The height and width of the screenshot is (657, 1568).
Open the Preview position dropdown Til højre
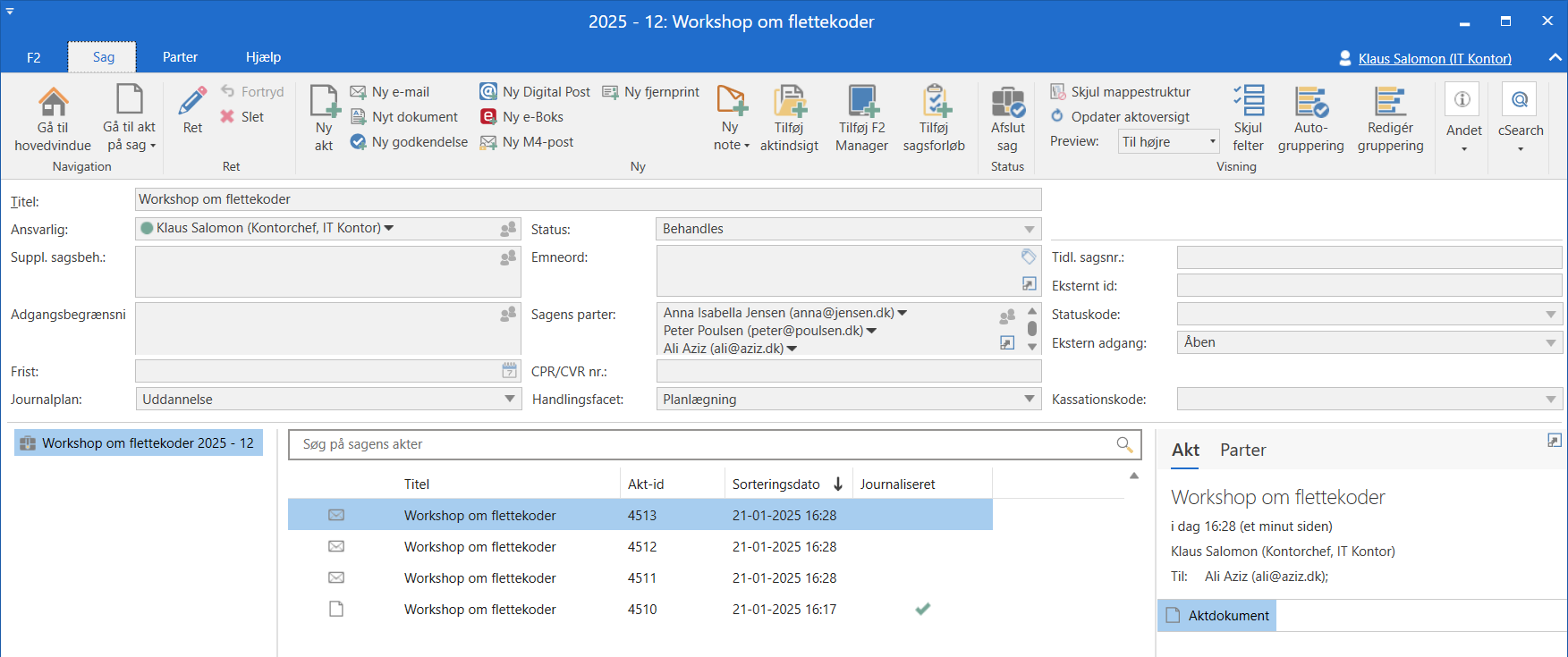tap(1212, 142)
